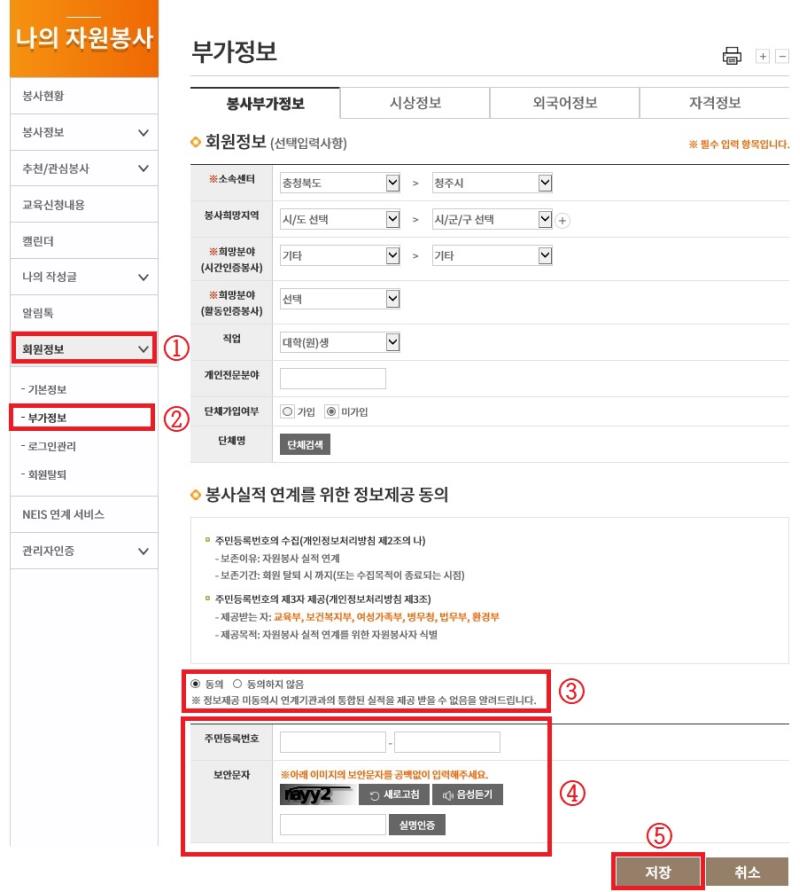The width and height of the screenshot is (800, 892).
Task: Select the 동의 radio button
Action: pos(195,684)
